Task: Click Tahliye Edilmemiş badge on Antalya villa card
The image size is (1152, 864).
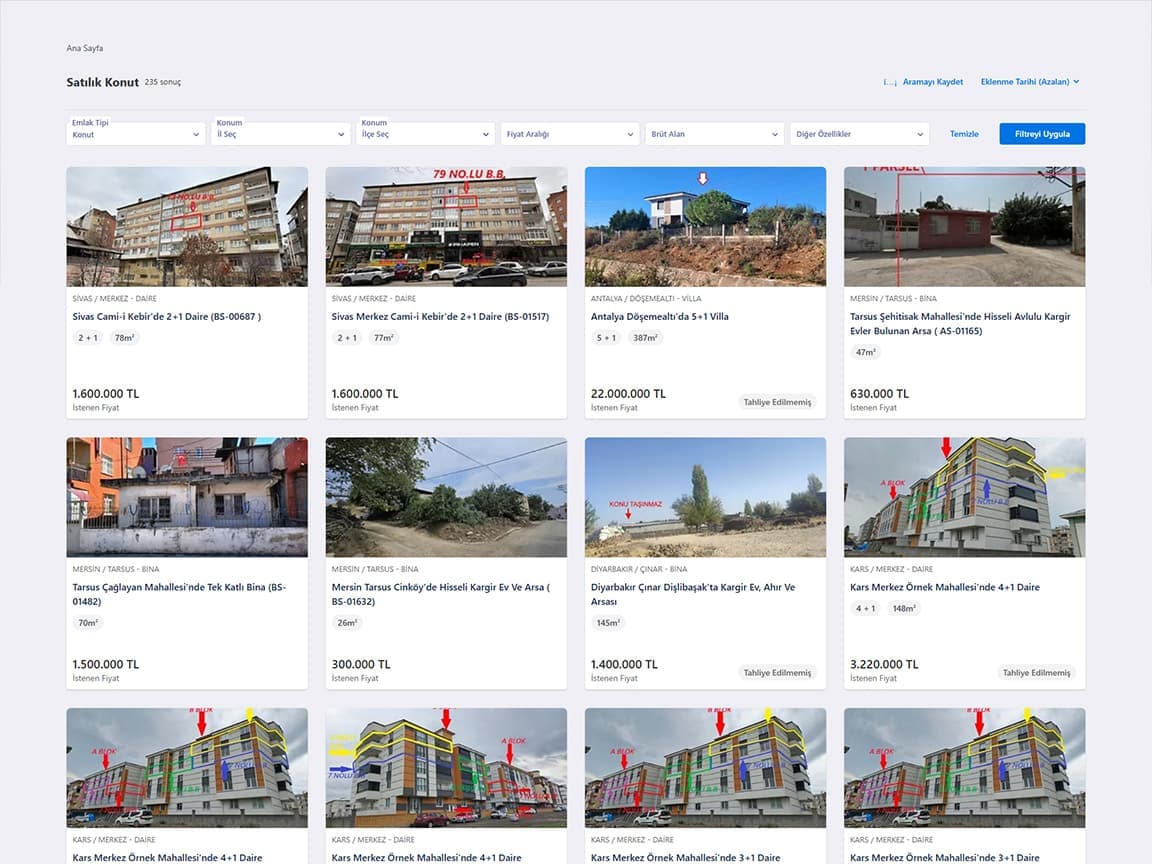Action: [777, 402]
